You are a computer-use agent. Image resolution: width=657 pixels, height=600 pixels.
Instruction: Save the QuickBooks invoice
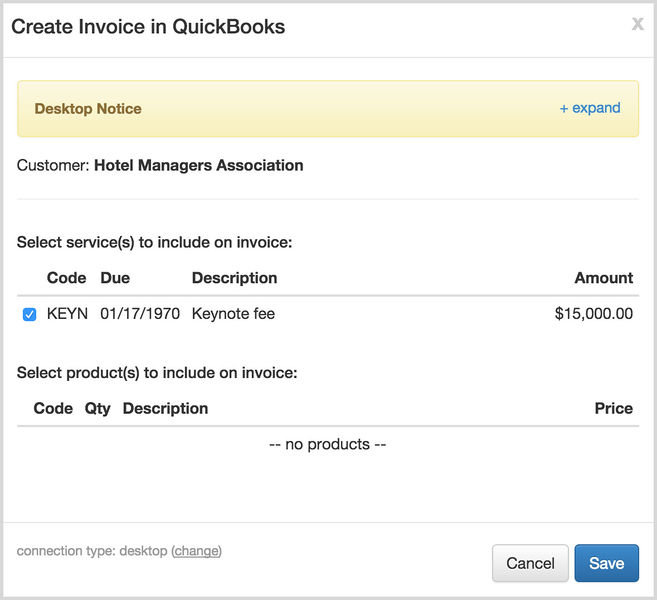pos(606,563)
